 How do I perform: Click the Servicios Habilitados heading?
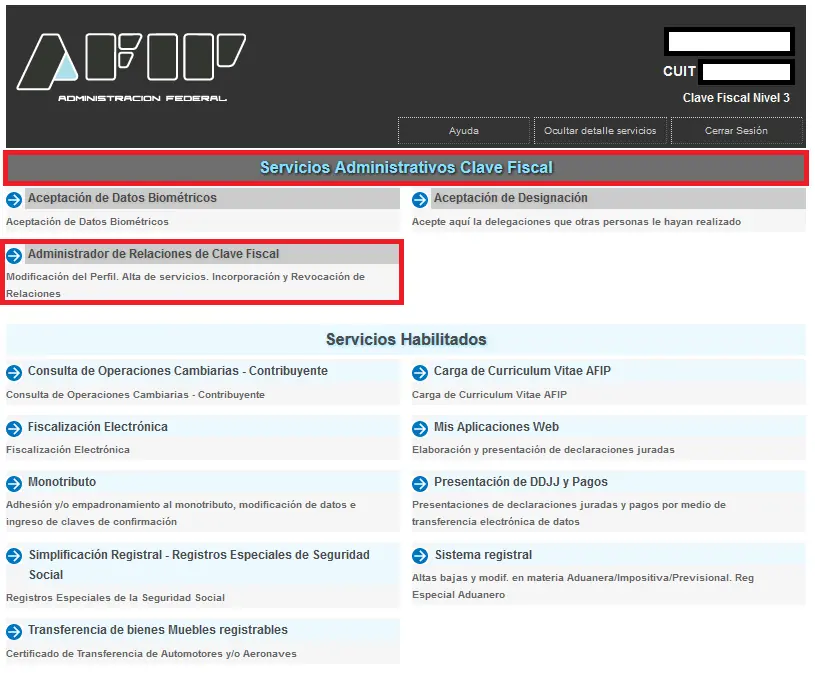[406, 339]
